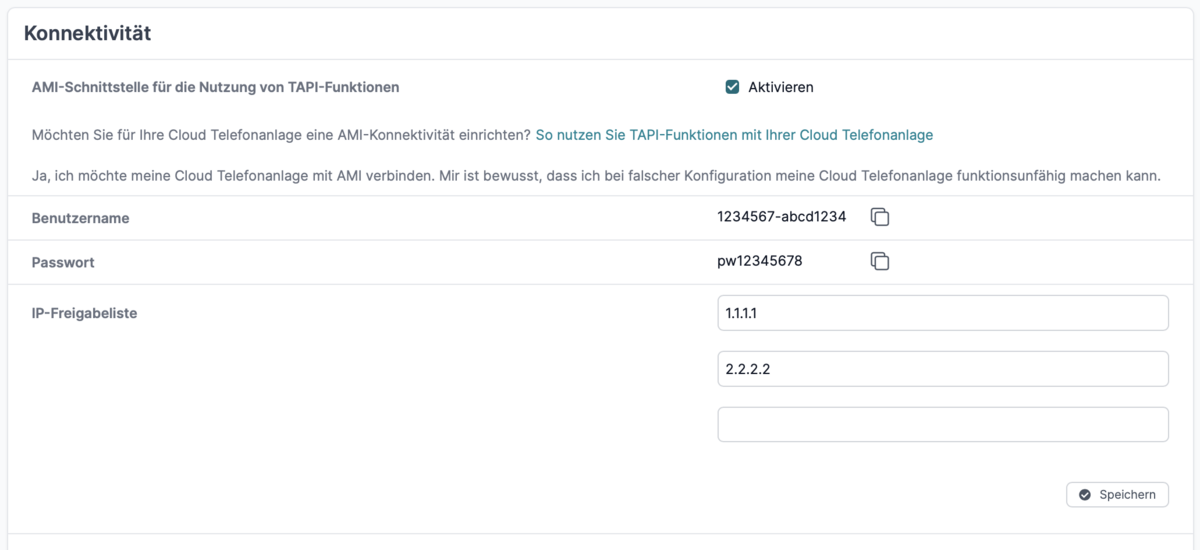Screen dimensions: 1200x550
Task: Click the Konnektivität section heading
Action: (x=87, y=34)
